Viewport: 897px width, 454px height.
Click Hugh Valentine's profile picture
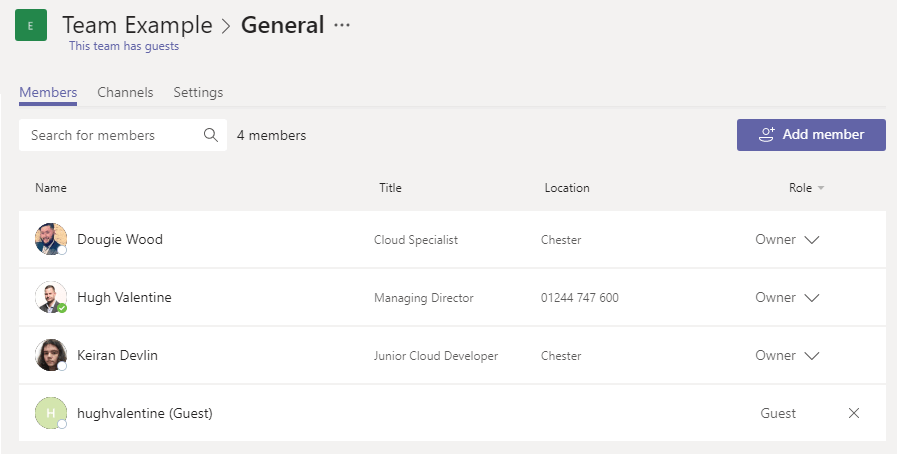(x=51, y=298)
